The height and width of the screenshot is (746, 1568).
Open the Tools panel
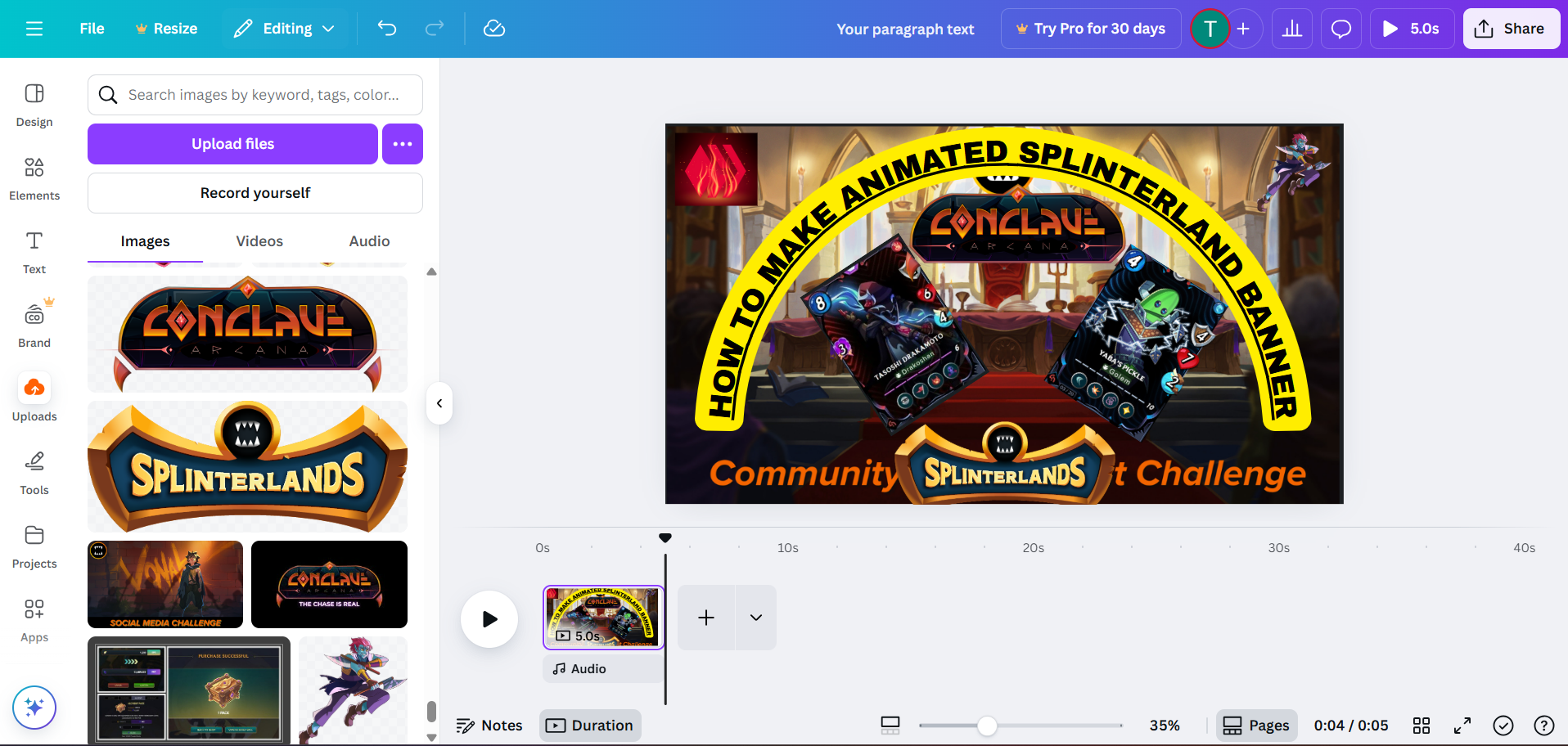point(34,474)
